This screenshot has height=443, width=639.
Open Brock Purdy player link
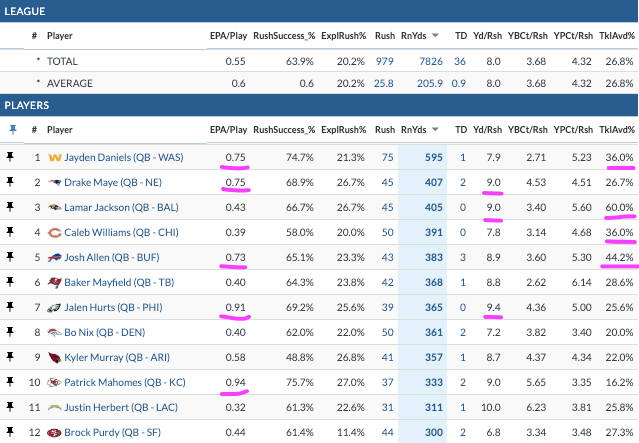coord(112,432)
